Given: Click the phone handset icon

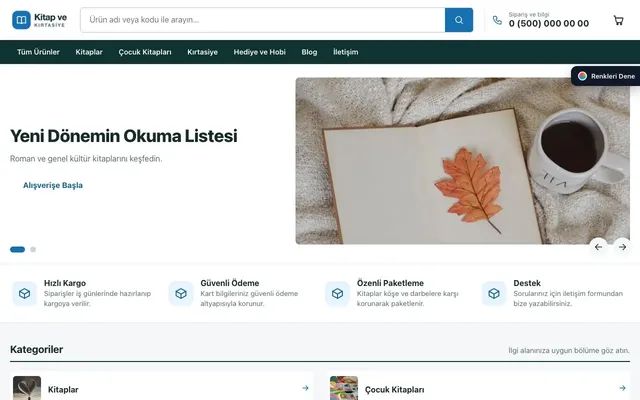Looking at the screenshot, I should click(497, 20).
